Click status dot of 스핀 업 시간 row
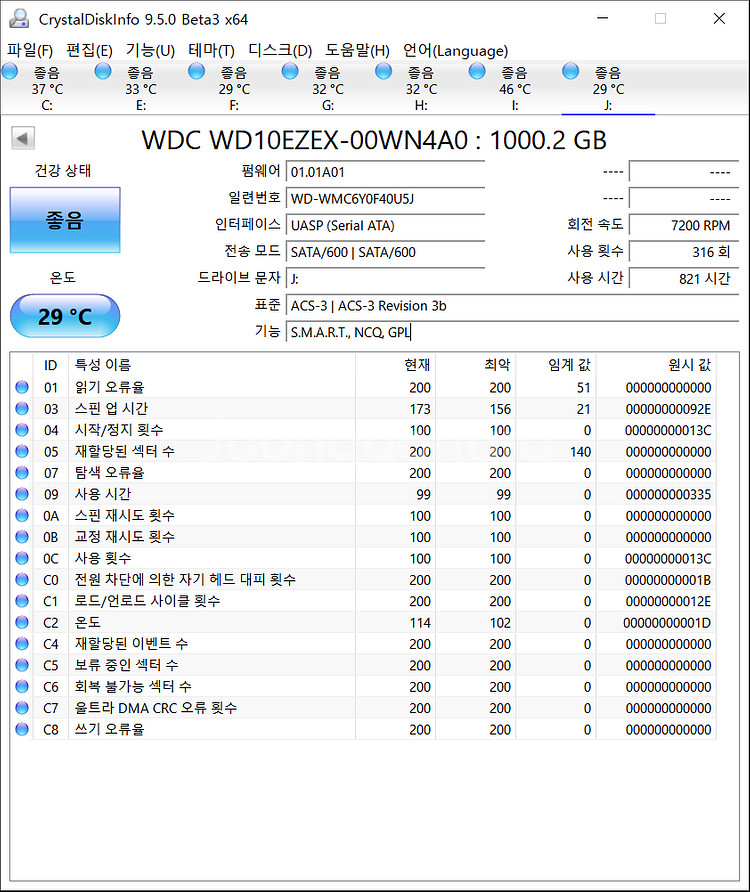 (22, 408)
